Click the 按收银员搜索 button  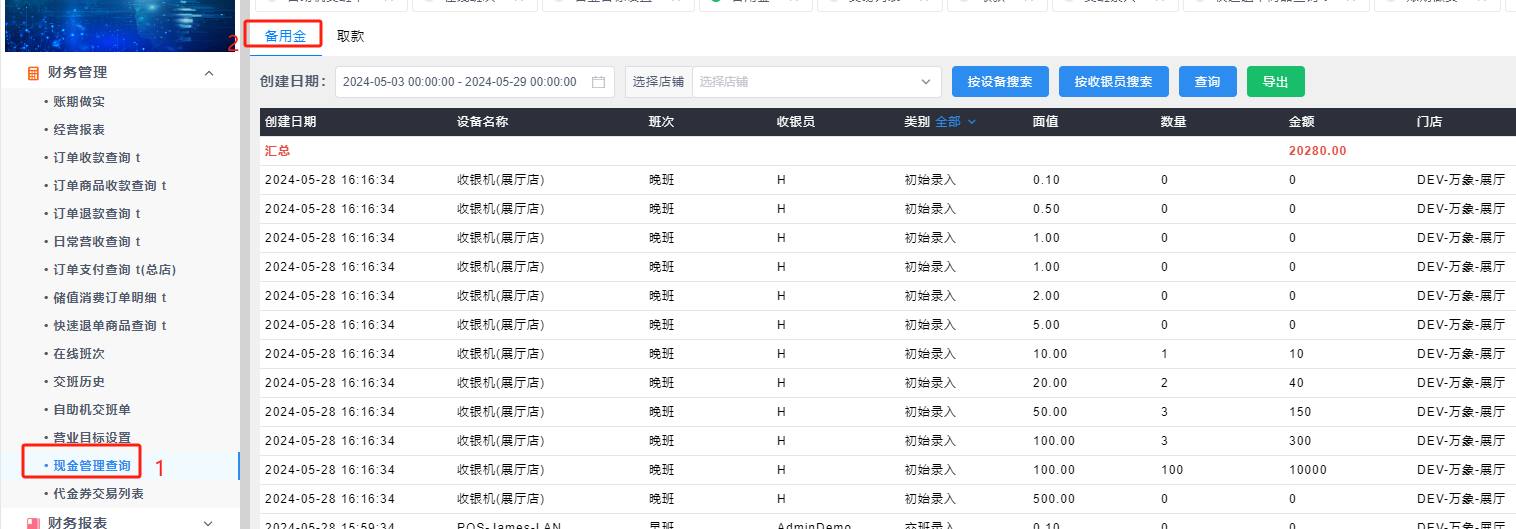click(x=1113, y=82)
